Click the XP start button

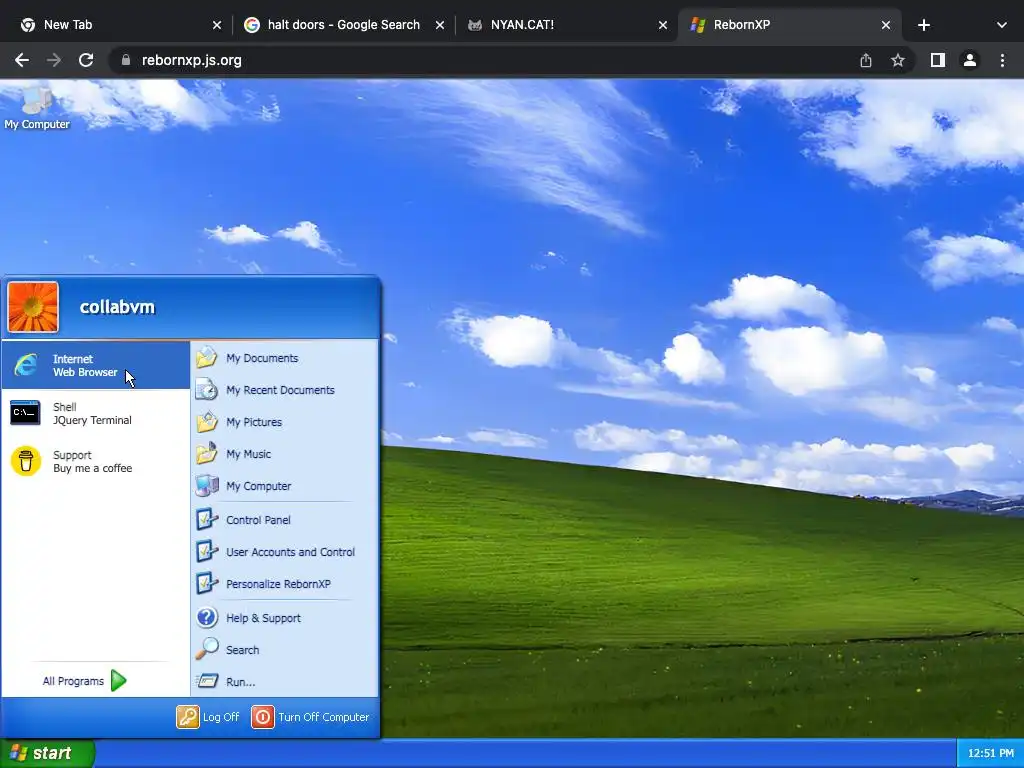[x=47, y=753]
